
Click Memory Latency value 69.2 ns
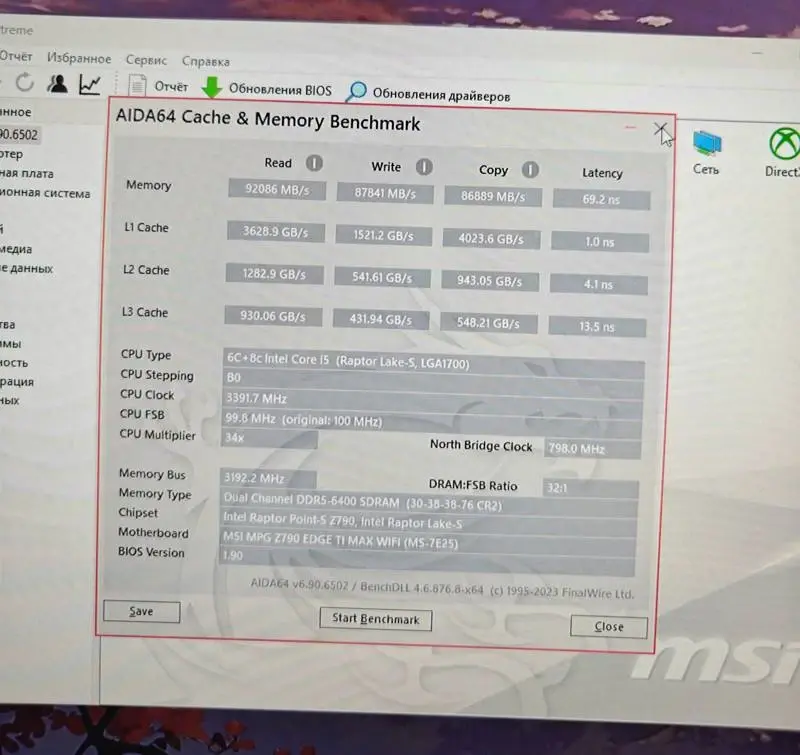click(x=602, y=199)
